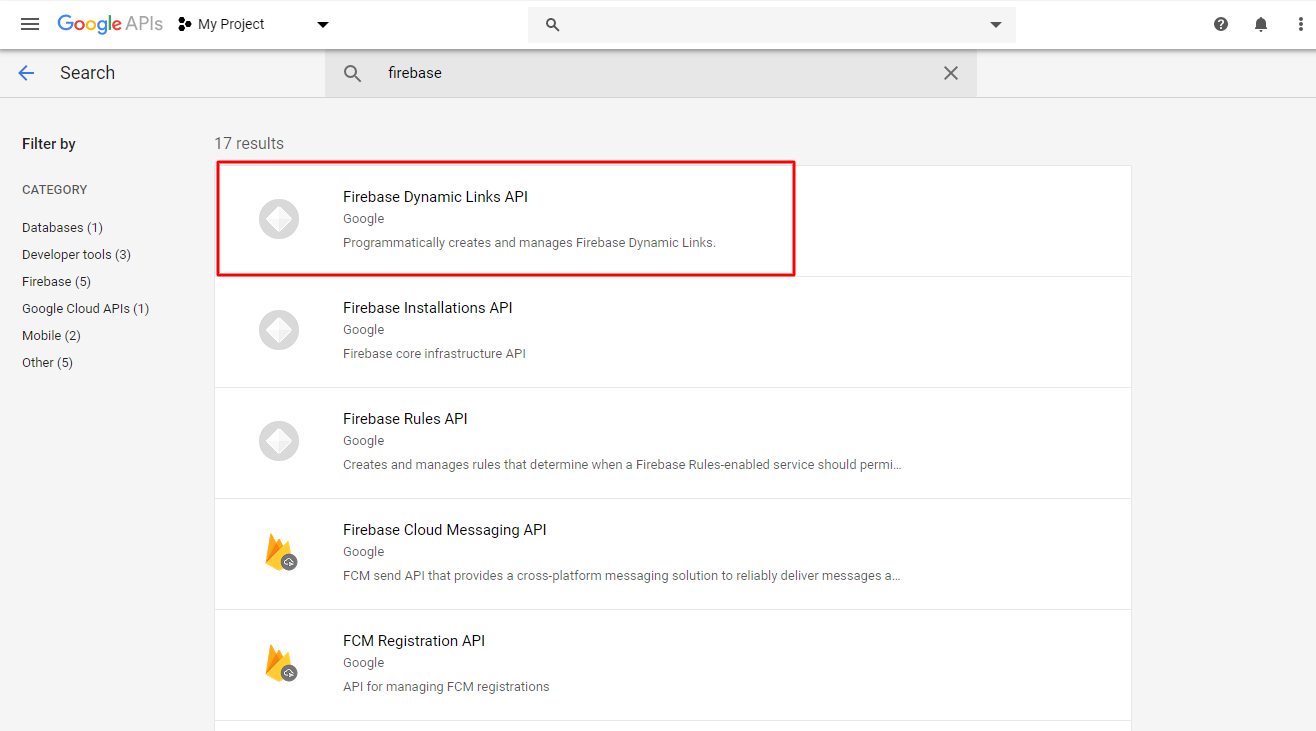This screenshot has width=1316, height=731.
Task: Open the hamburger navigation menu
Action: 30,24
